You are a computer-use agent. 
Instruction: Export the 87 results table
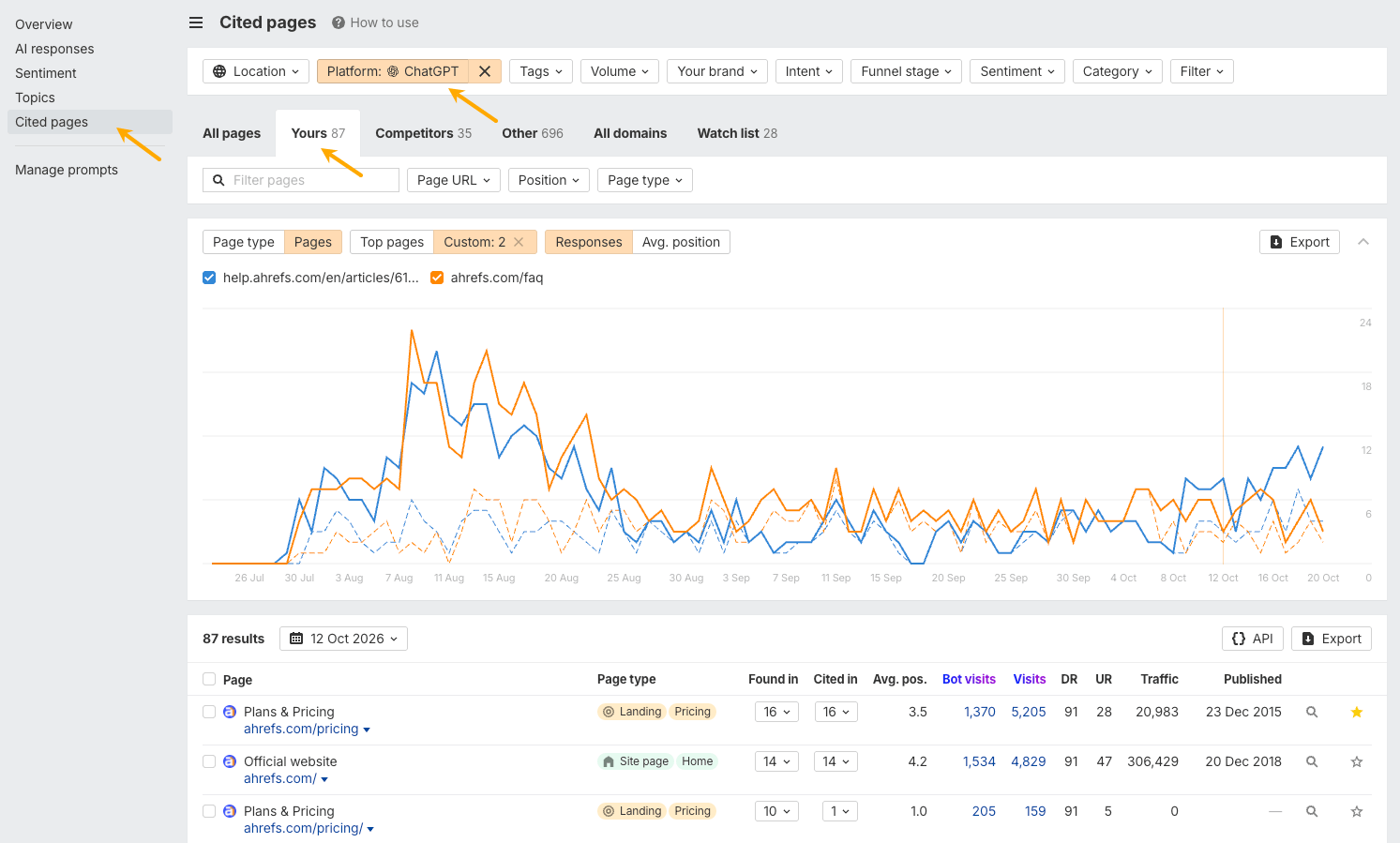(1332, 639)
